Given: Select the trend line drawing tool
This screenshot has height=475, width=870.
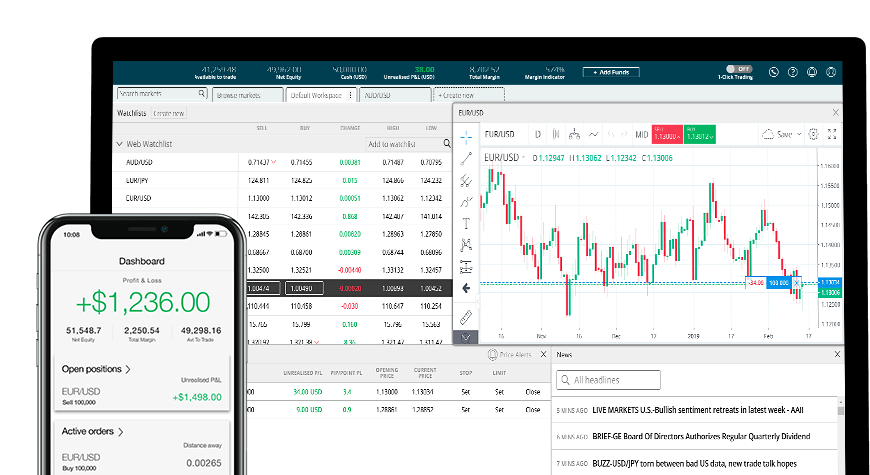Looking at the screenshot, I should click(x=466, y=158).
